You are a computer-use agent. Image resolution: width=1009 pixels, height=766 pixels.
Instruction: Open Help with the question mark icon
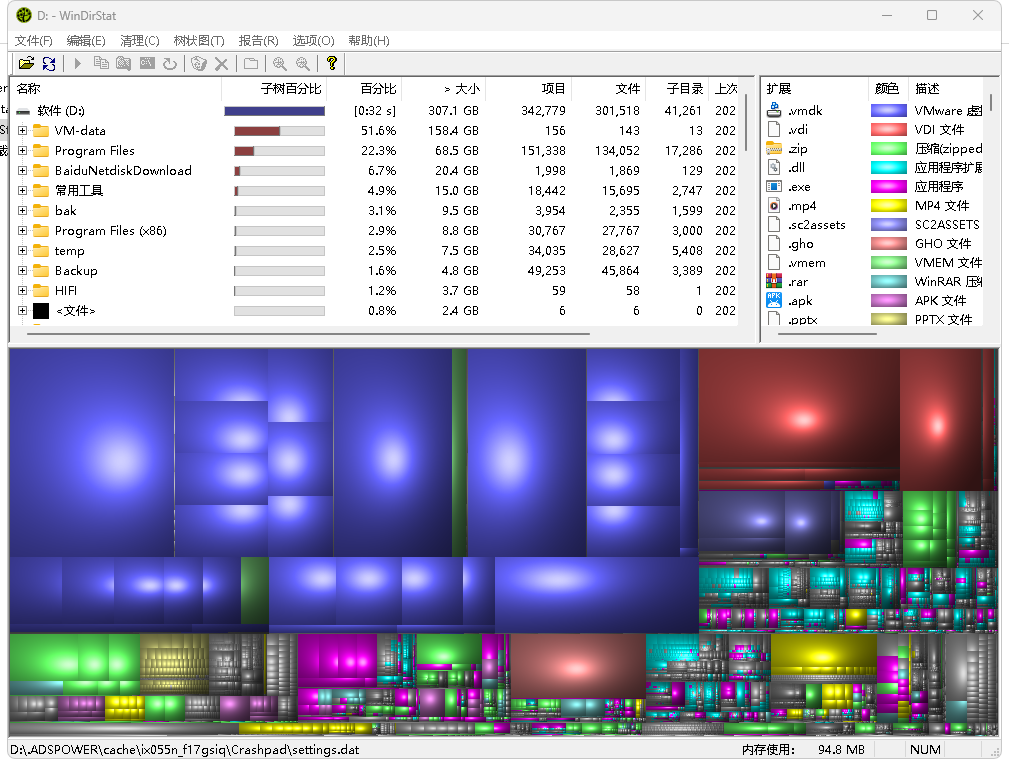click(x=332, y=64)
